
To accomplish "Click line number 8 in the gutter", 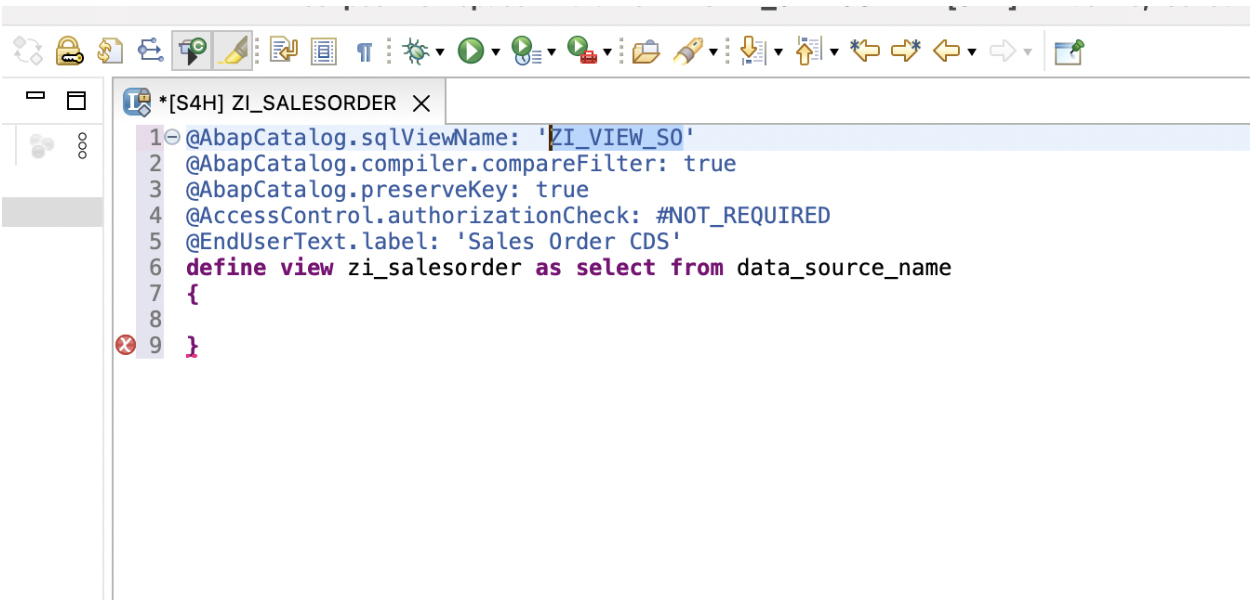I will coord(155,319).
